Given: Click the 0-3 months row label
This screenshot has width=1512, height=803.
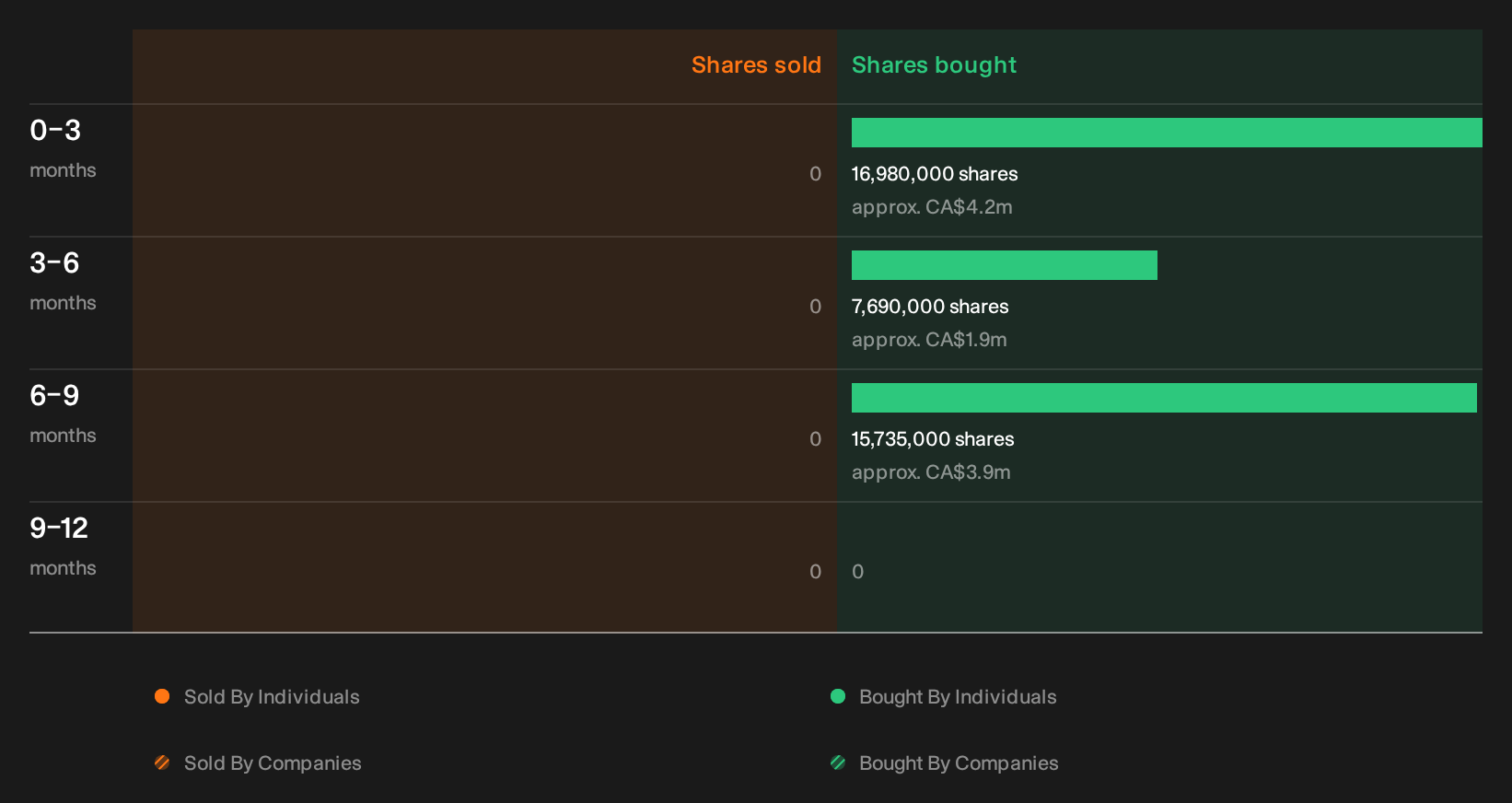Looking at the screenshot, I should 63,148.
